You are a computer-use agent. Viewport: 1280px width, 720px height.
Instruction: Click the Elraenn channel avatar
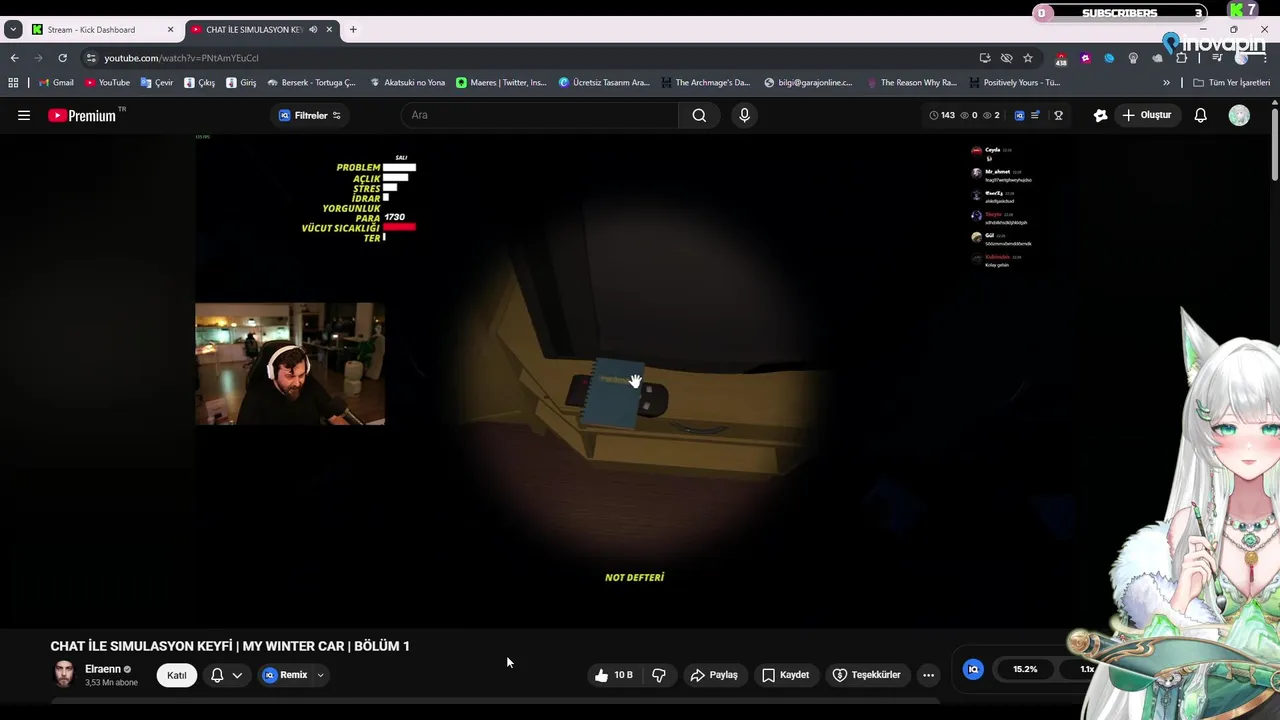[64, 674]
